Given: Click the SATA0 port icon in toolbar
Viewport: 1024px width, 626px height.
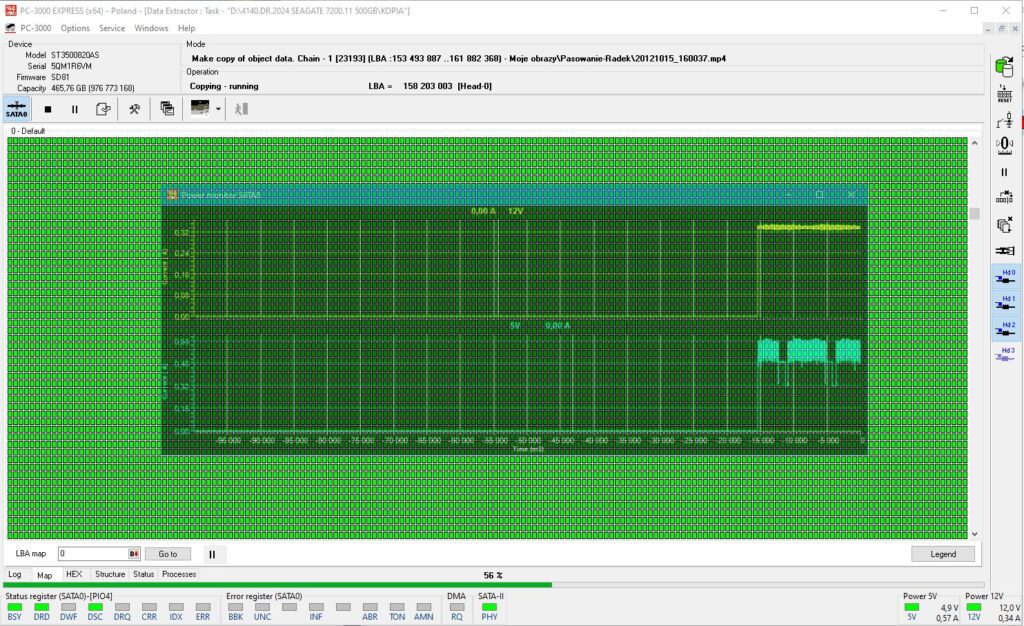Looking at the screenshot, I should (x=17, y=109).
